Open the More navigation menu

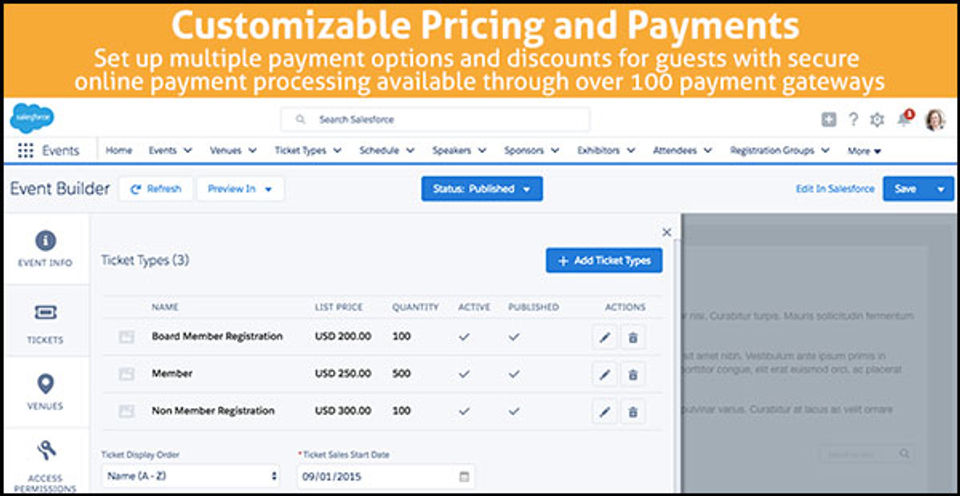click(x=864, y=151)
